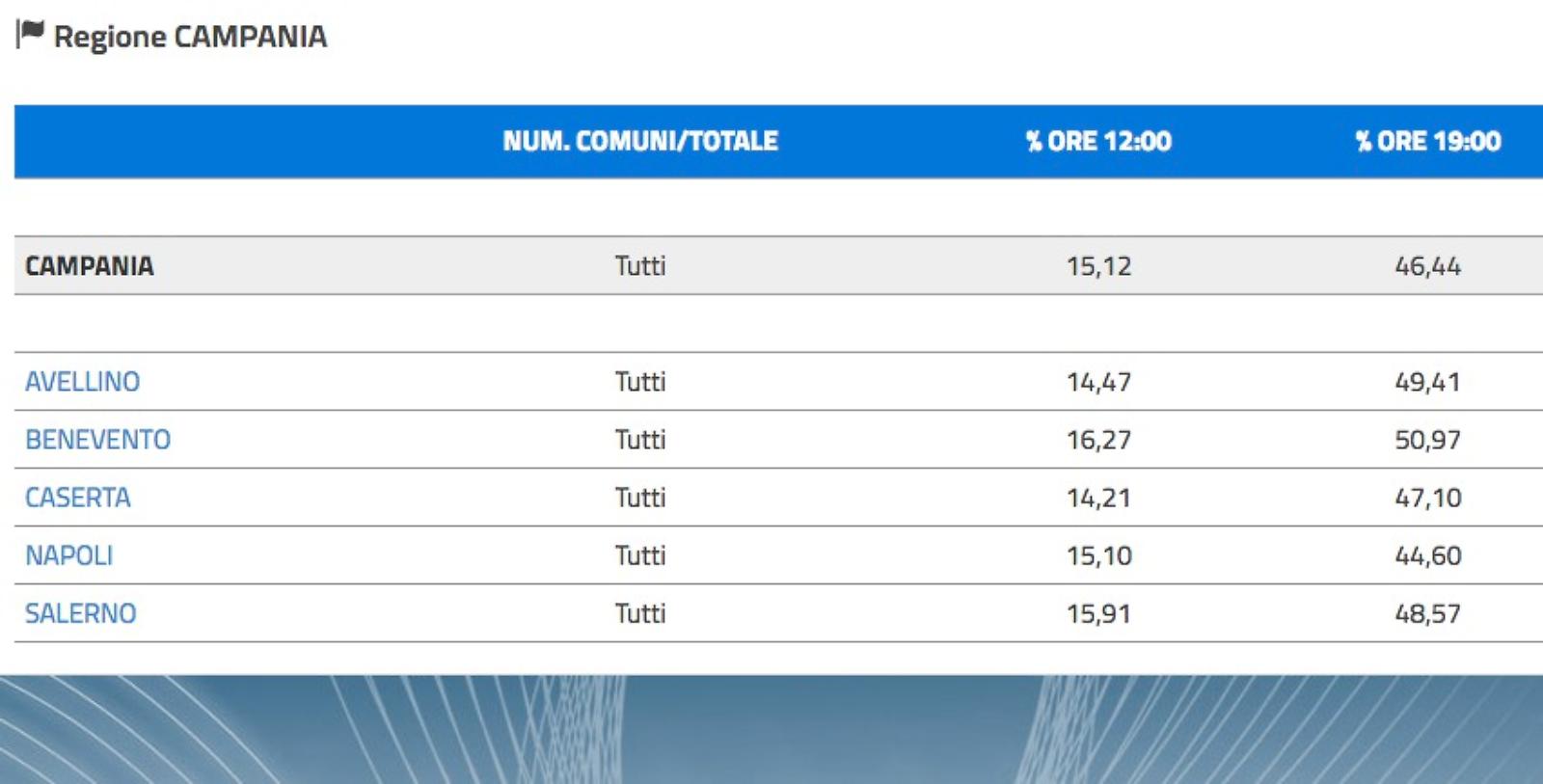This screenshot has width=1543, height=784.
Task: Open the NAPOLI province link
Action: coord(68,555)
